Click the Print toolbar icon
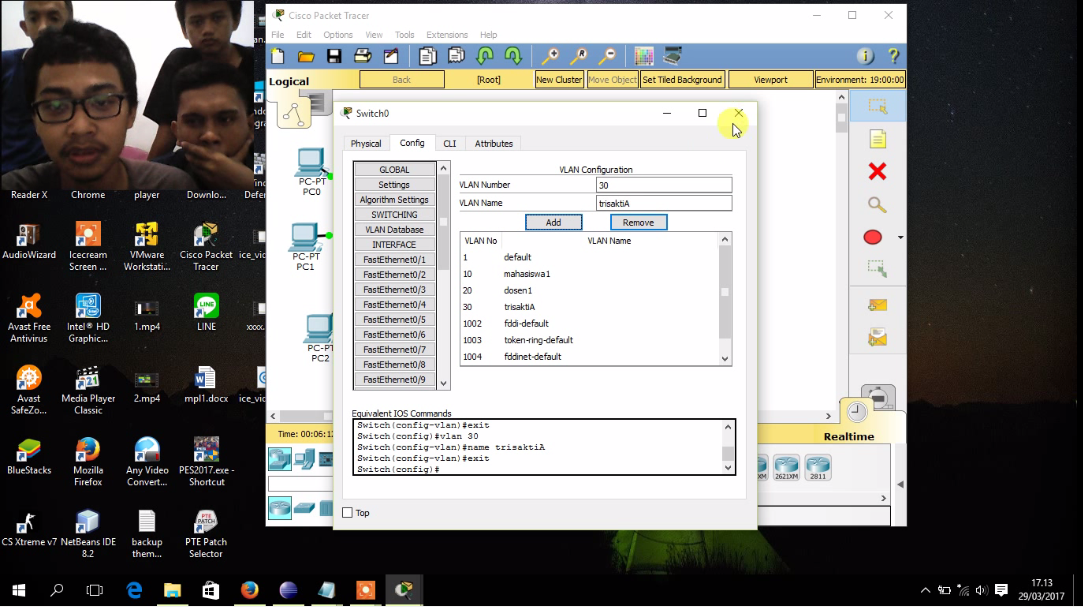 363,56
